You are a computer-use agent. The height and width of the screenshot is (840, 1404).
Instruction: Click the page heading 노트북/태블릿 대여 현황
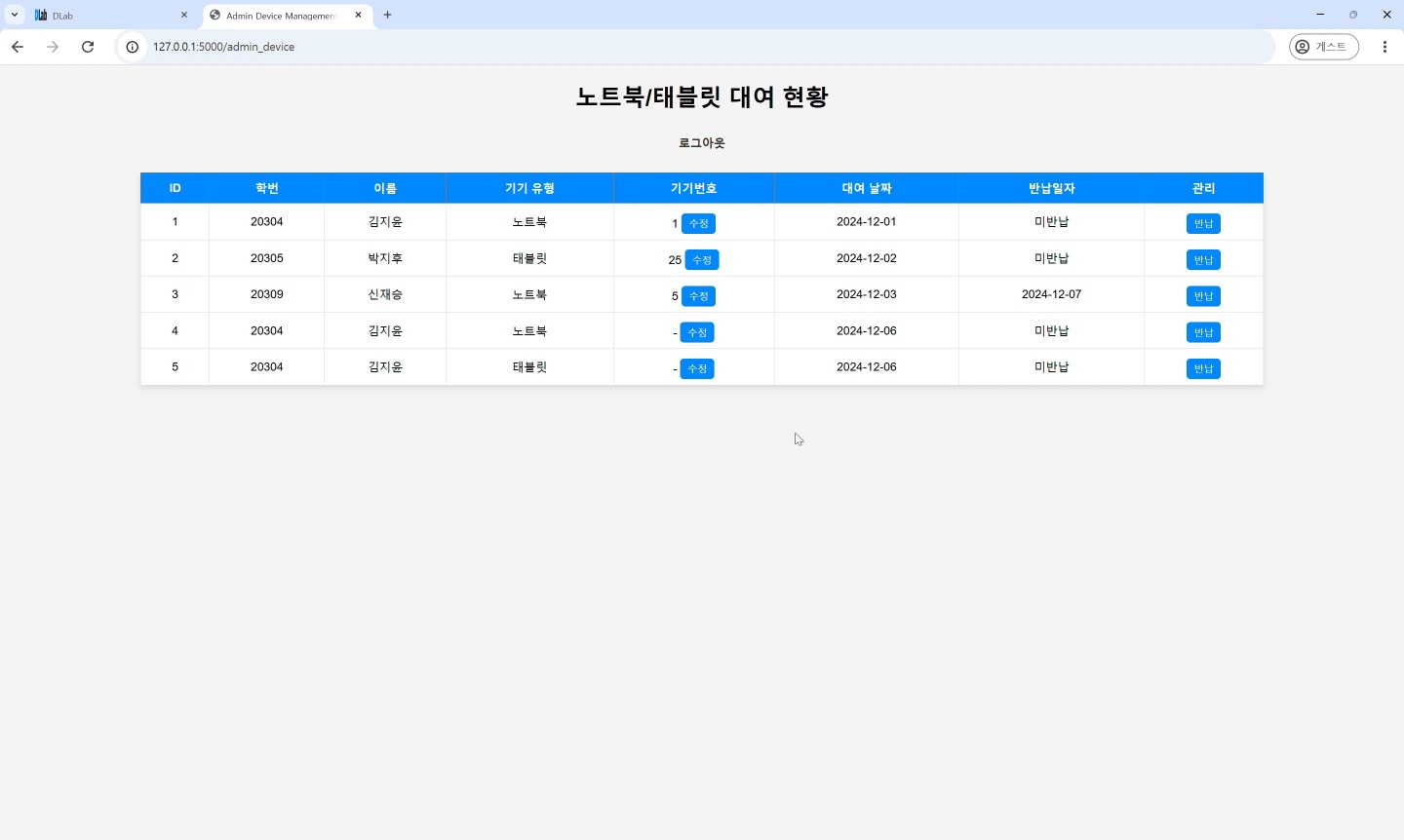[702, 96]
